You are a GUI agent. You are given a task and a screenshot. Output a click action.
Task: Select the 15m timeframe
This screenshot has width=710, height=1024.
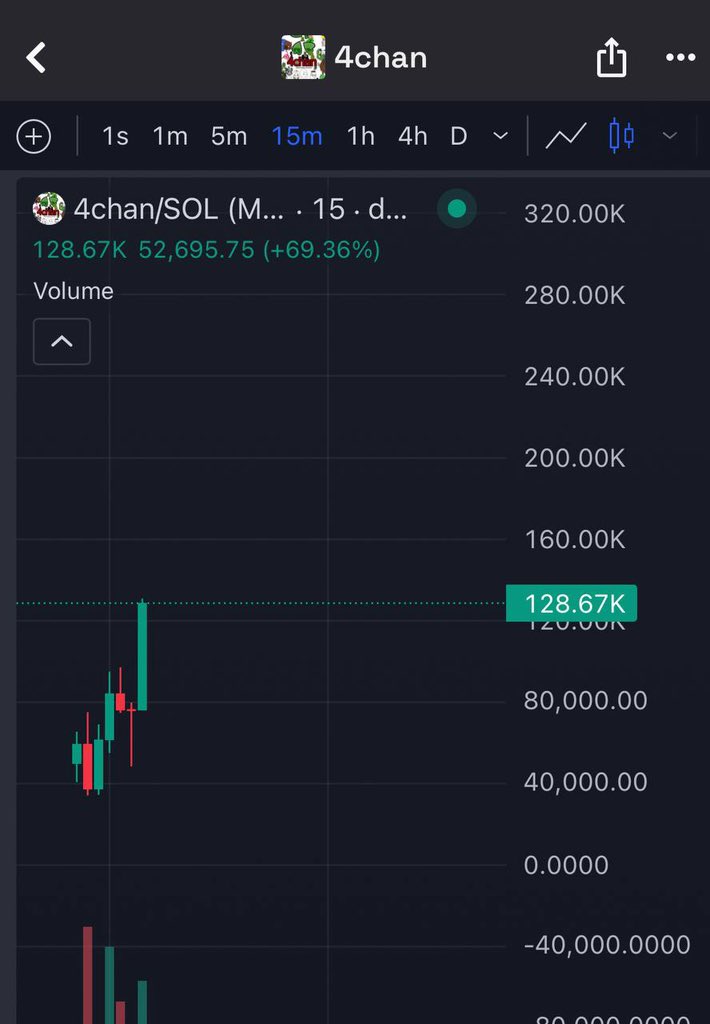click(297, 136)
